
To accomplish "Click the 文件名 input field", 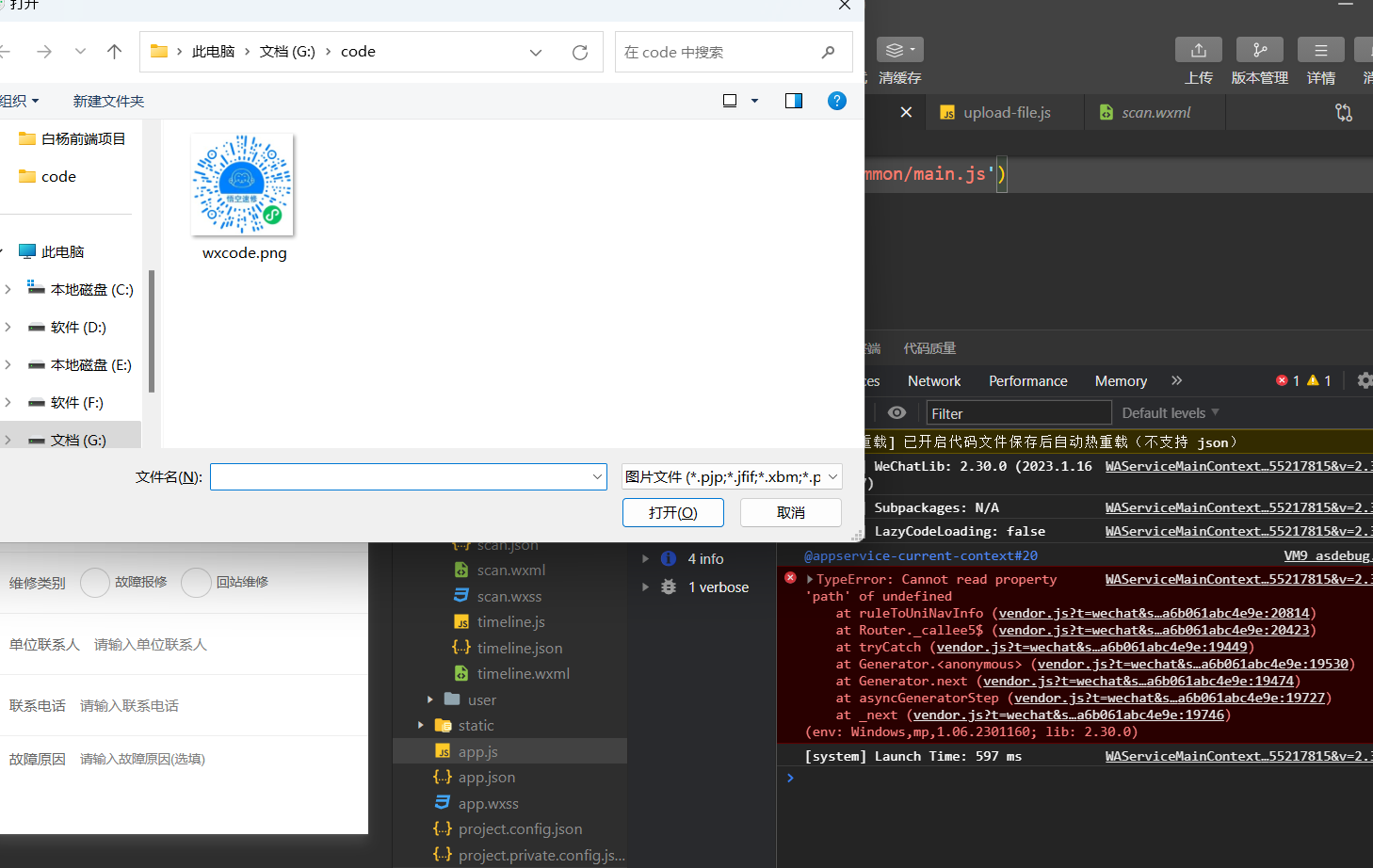I will tap(409, 477).
